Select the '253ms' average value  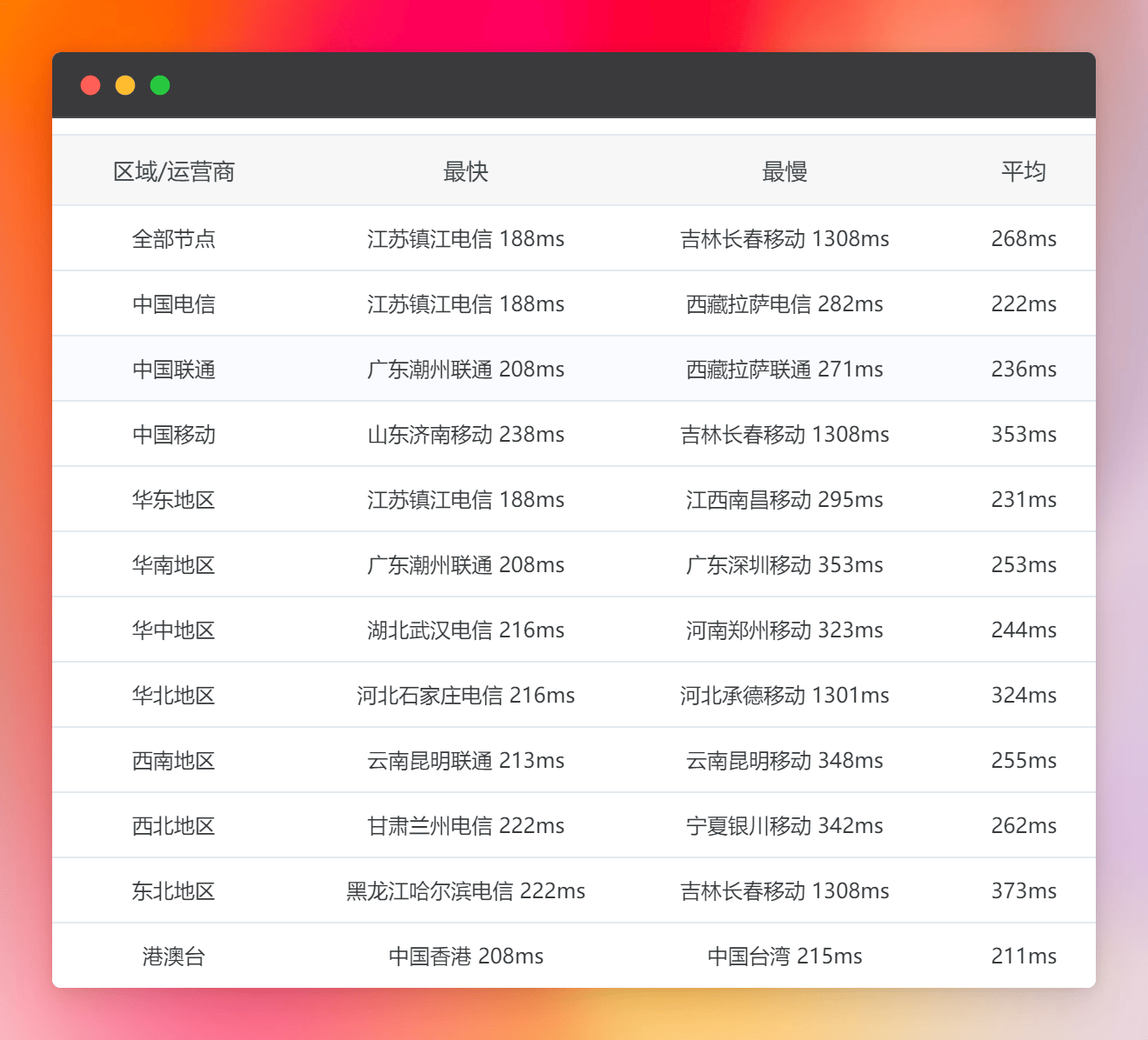coord(1024,564)
